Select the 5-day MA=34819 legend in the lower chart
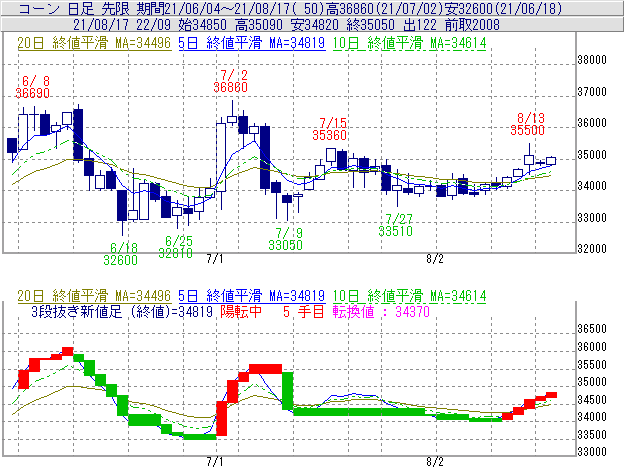624x475 pixels. (x=252, y=296)
